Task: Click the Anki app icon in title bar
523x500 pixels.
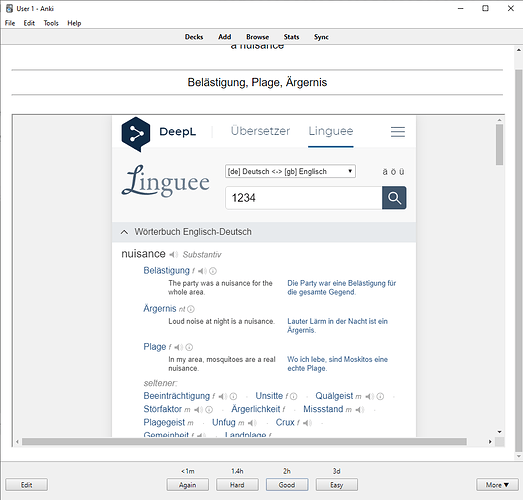Action: [x=10, y=8]
